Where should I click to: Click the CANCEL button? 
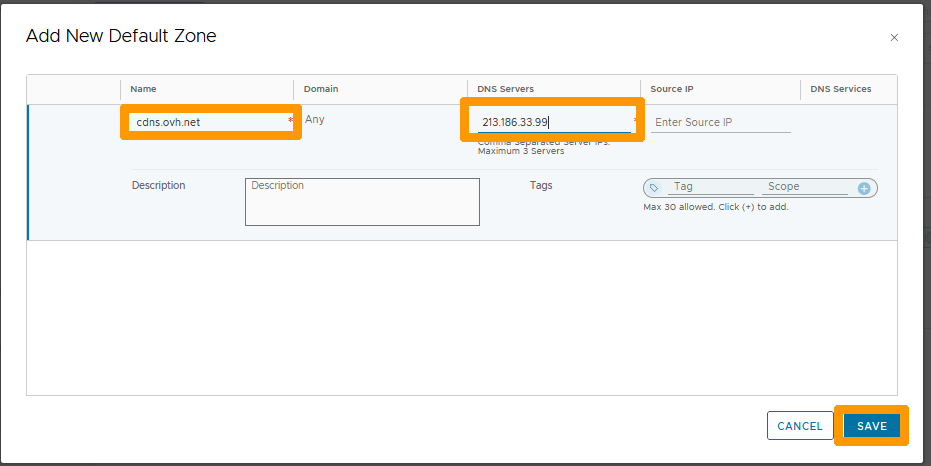point(800,426)
